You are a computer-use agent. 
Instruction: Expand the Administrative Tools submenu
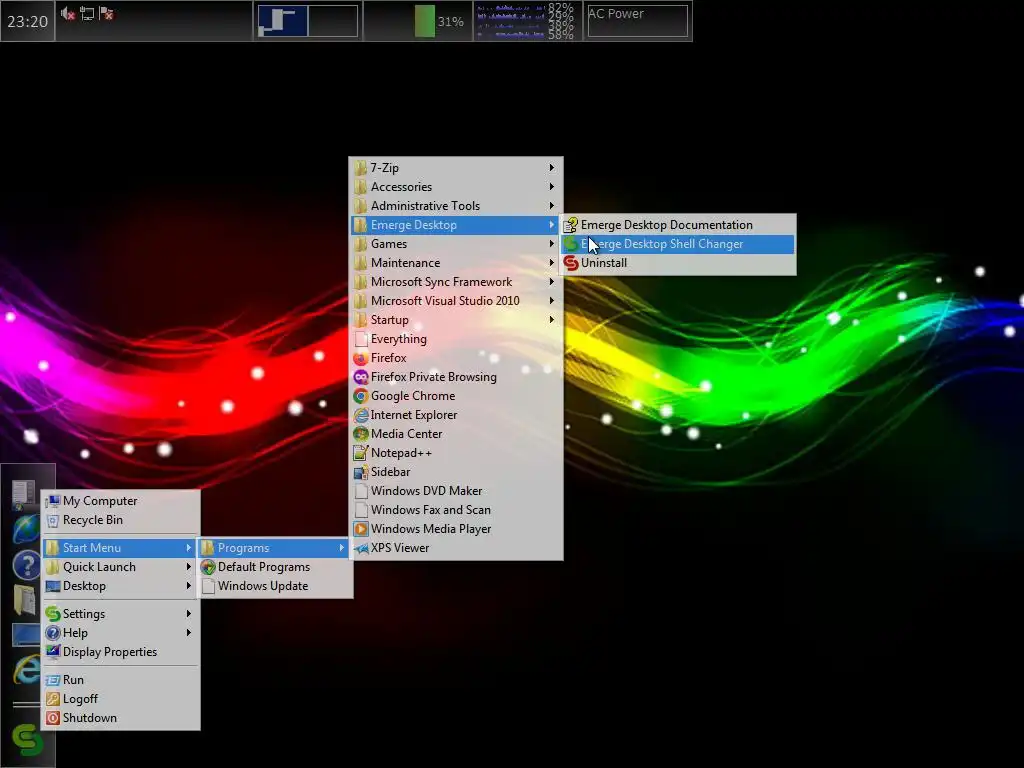(x=456, y=206)
